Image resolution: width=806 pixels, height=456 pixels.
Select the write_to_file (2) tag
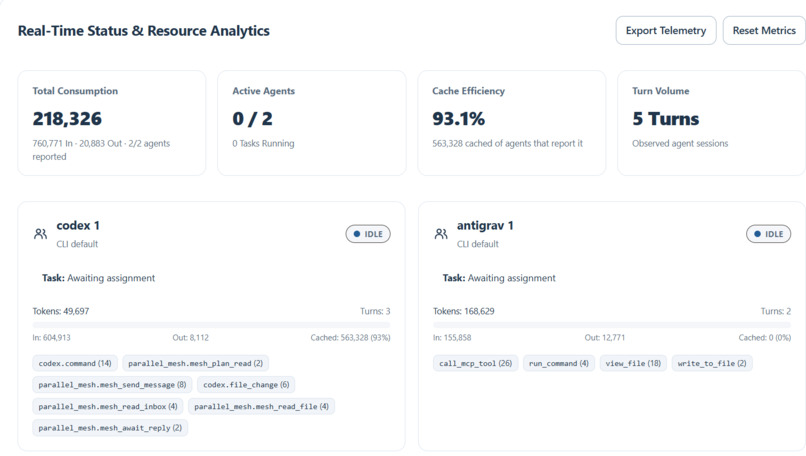click(x=712, y=363)
